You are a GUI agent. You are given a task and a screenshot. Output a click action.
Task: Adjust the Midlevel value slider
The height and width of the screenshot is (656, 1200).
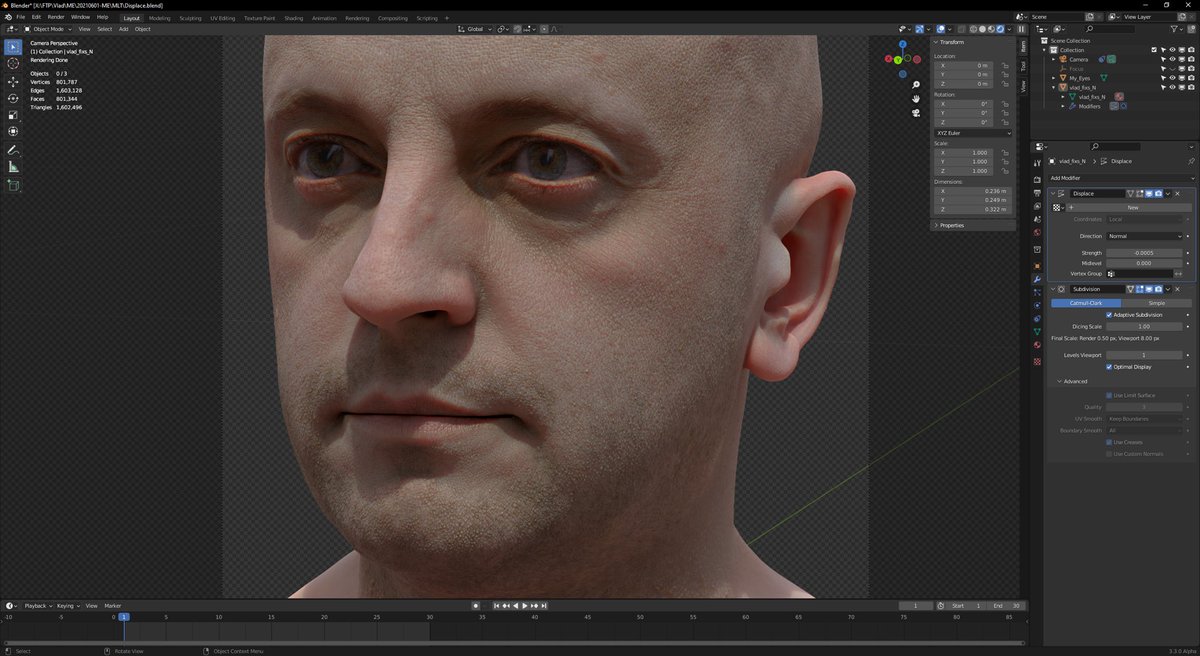click(1146, 263)
